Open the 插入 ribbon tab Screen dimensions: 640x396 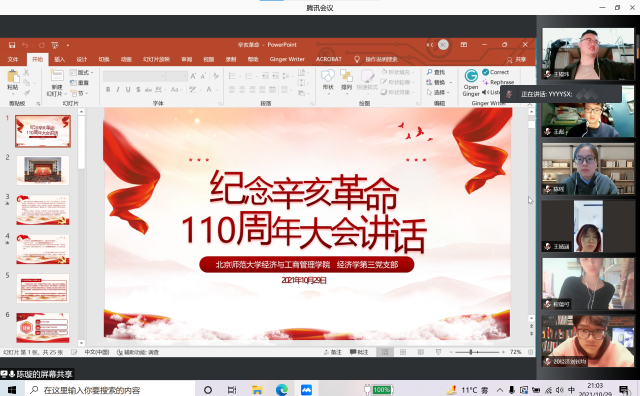tap(60, 59)
